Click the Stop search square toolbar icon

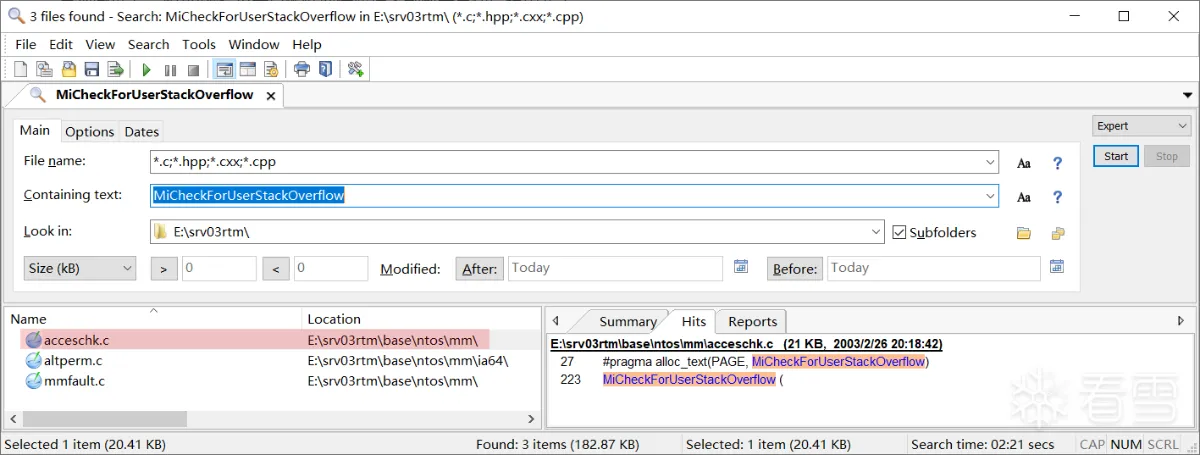coord(194,69)
